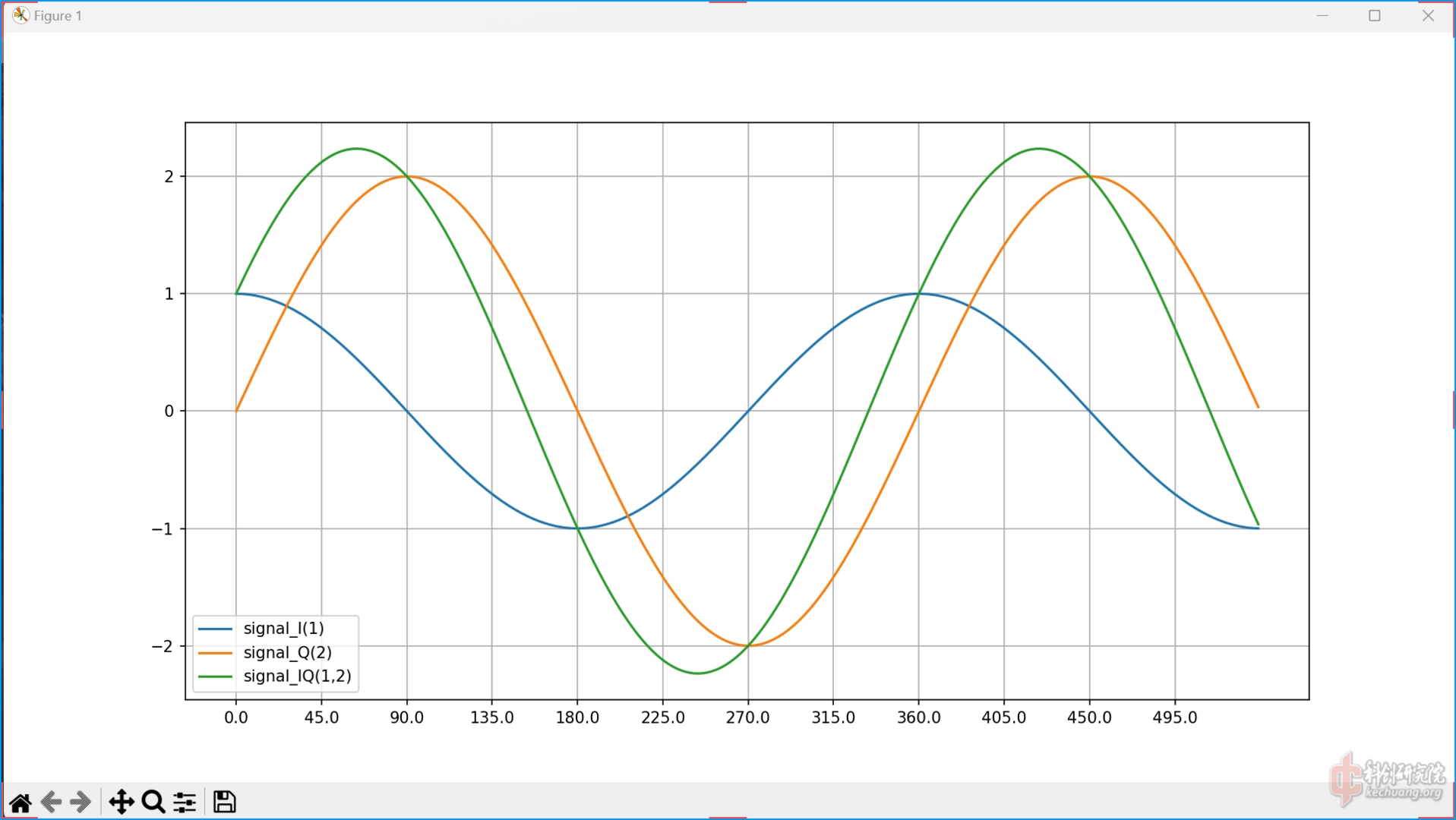Viewport: 1456px width, 820px height.
Task: Click the blue line swatch in legend
Action: click(x=215, y=629)
